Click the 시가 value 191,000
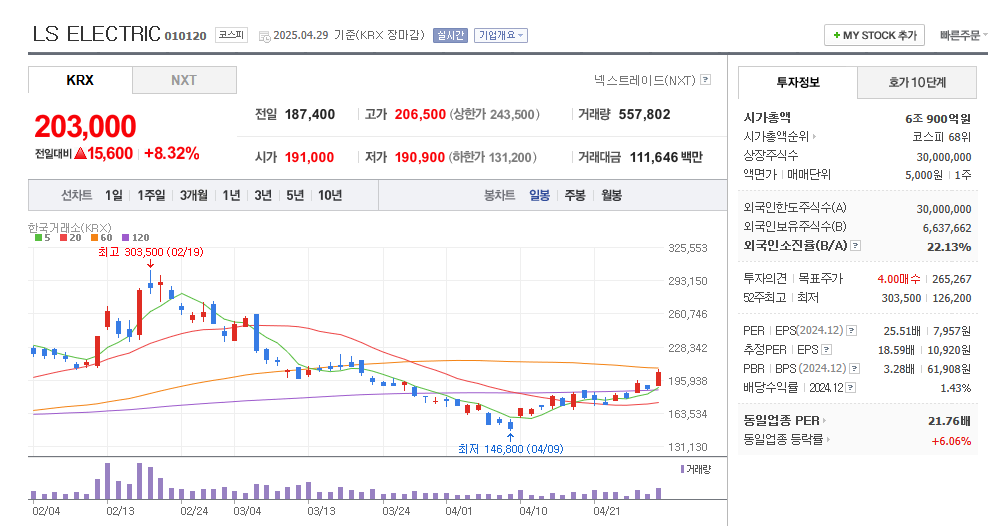This screenshot has height=526, width=999. tap(309, 157)
